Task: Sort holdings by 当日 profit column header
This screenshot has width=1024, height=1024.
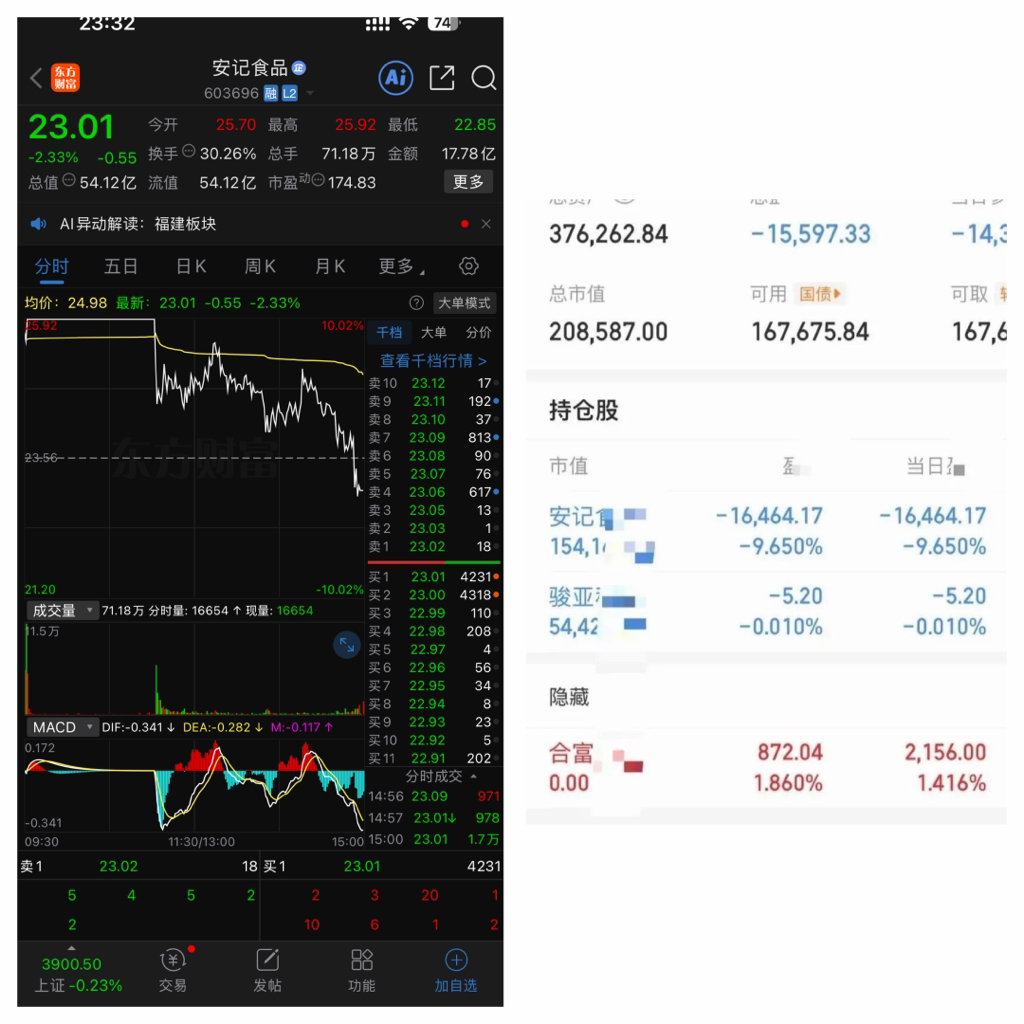Action: (x=935, y=466)
